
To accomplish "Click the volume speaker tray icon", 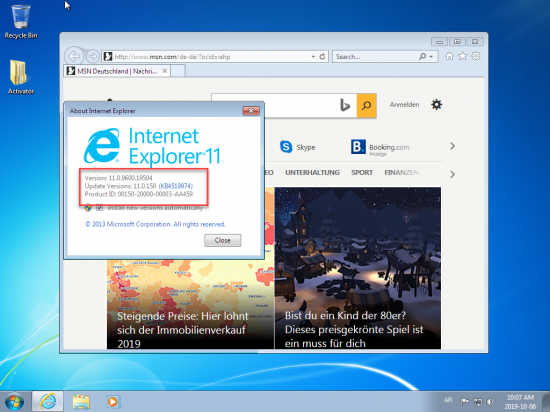I will (491, 401).
